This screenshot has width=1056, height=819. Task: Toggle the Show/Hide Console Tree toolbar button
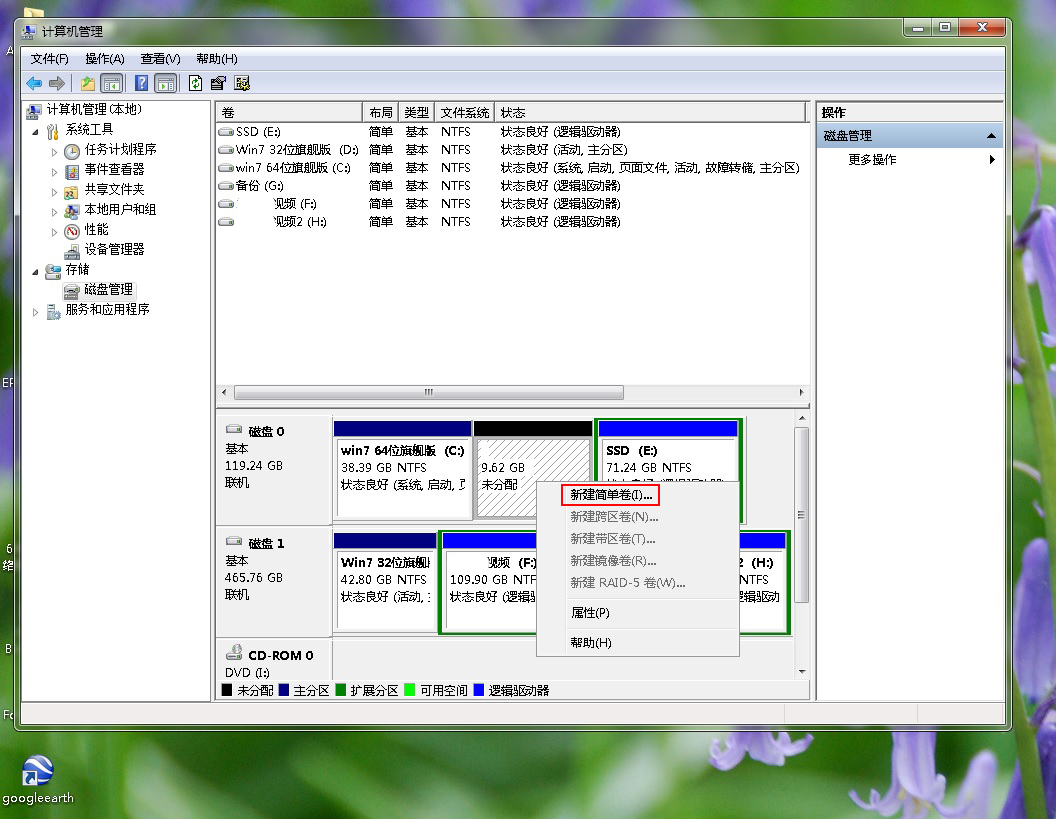[112, 84]
